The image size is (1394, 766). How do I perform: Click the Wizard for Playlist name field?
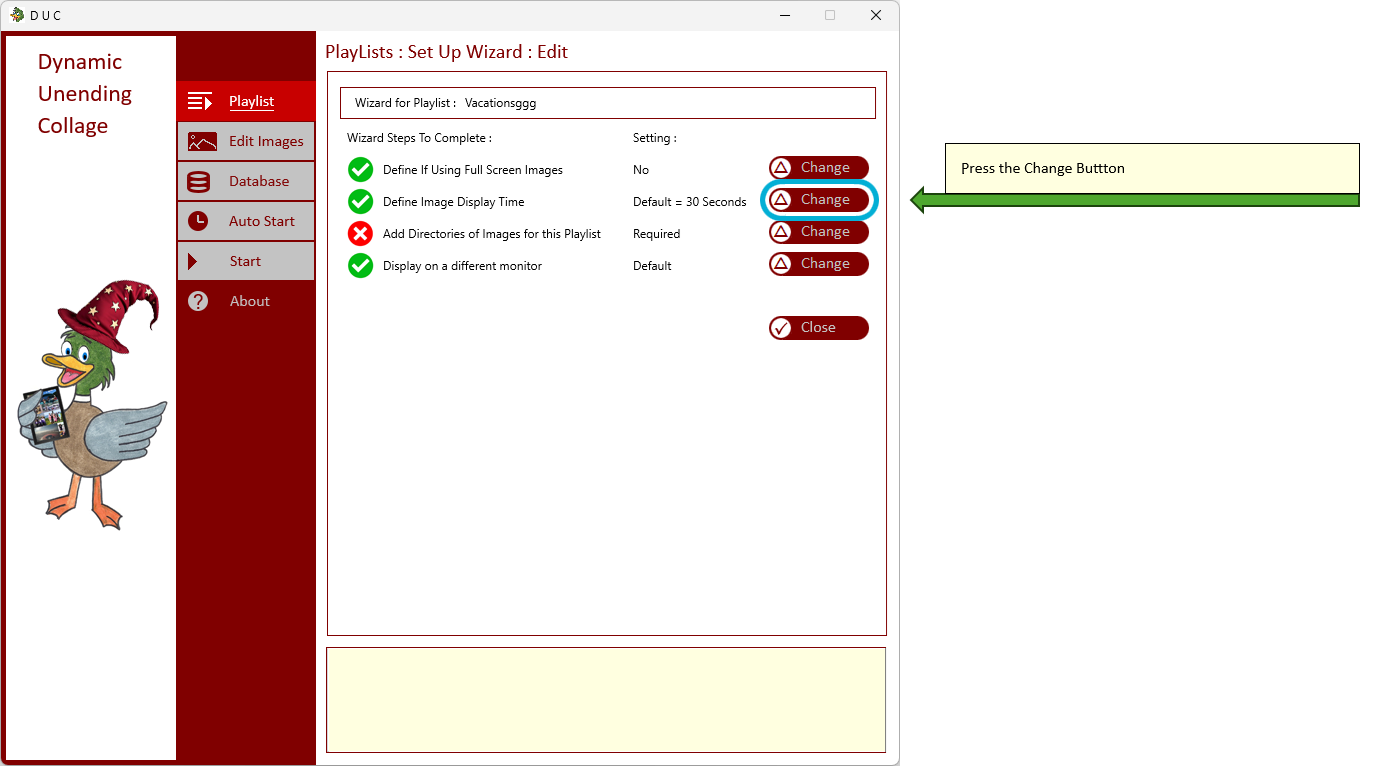click(608, 103)
